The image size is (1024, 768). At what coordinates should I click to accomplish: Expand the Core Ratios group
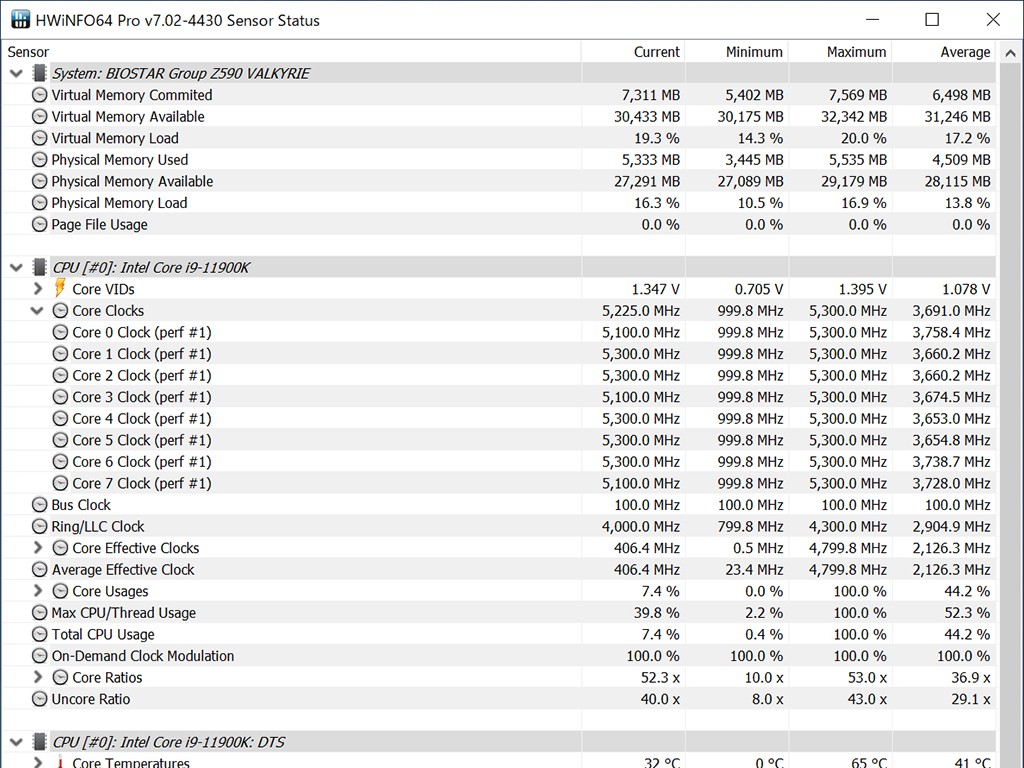coord(38,677)
